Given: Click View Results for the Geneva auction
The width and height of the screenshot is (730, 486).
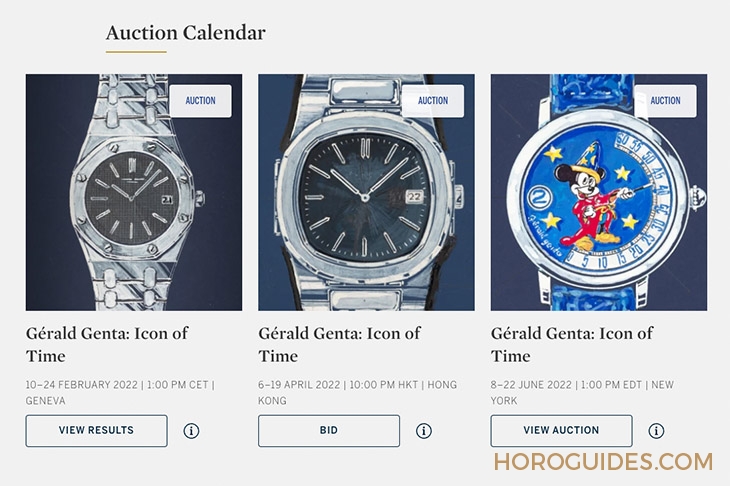Looking at the screenshot, I should click(96, 431).
